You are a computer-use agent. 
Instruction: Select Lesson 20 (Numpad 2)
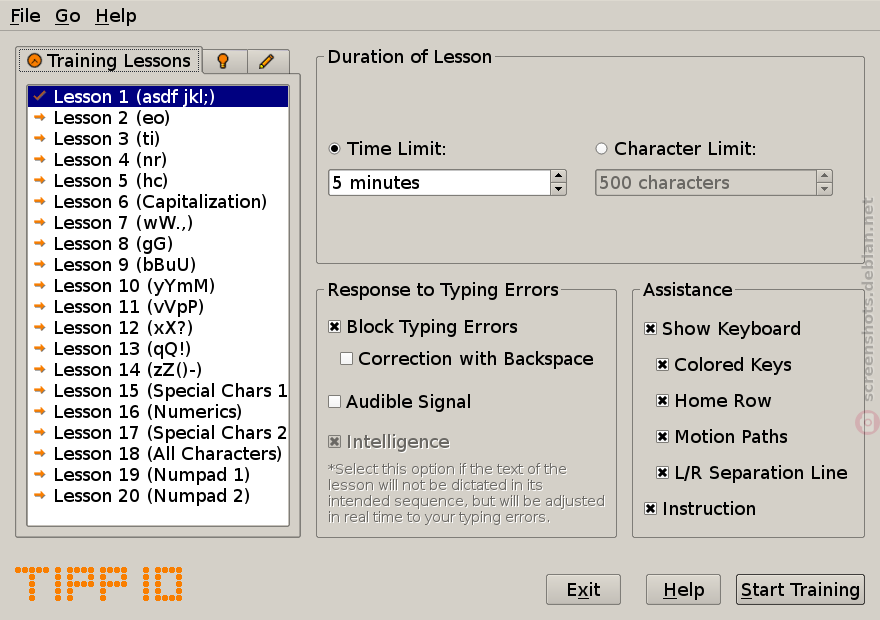coord(158,496)
